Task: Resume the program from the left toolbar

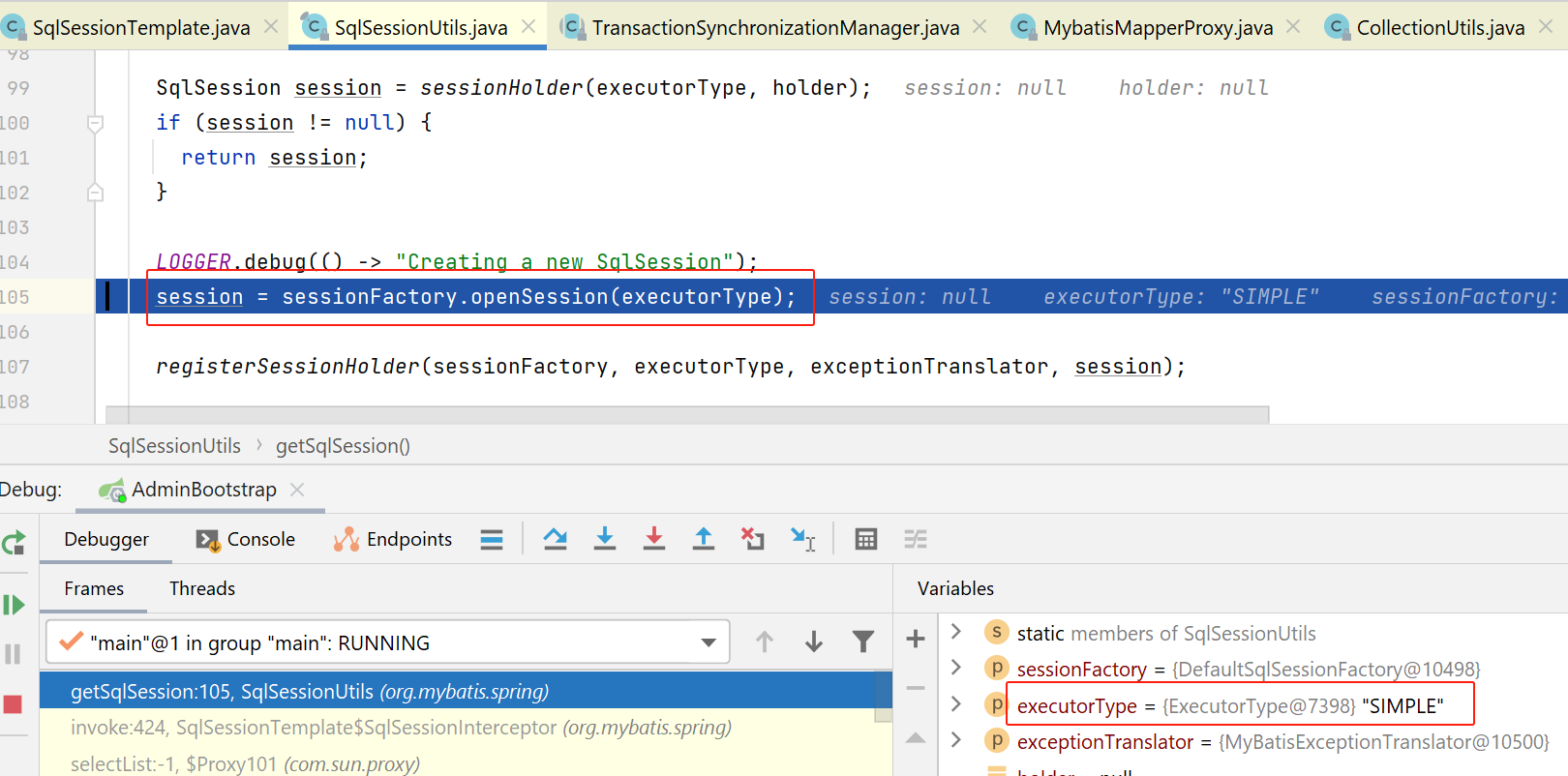Action: coord(14,605)
